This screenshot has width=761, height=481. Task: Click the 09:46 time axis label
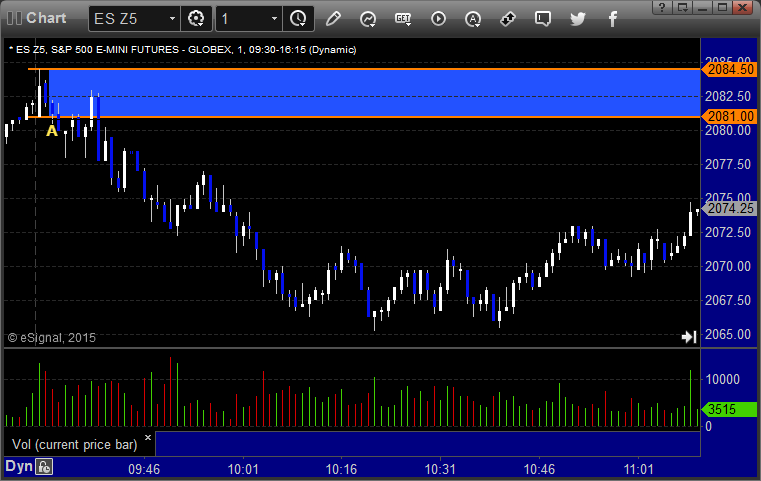[x=144, y=469]
